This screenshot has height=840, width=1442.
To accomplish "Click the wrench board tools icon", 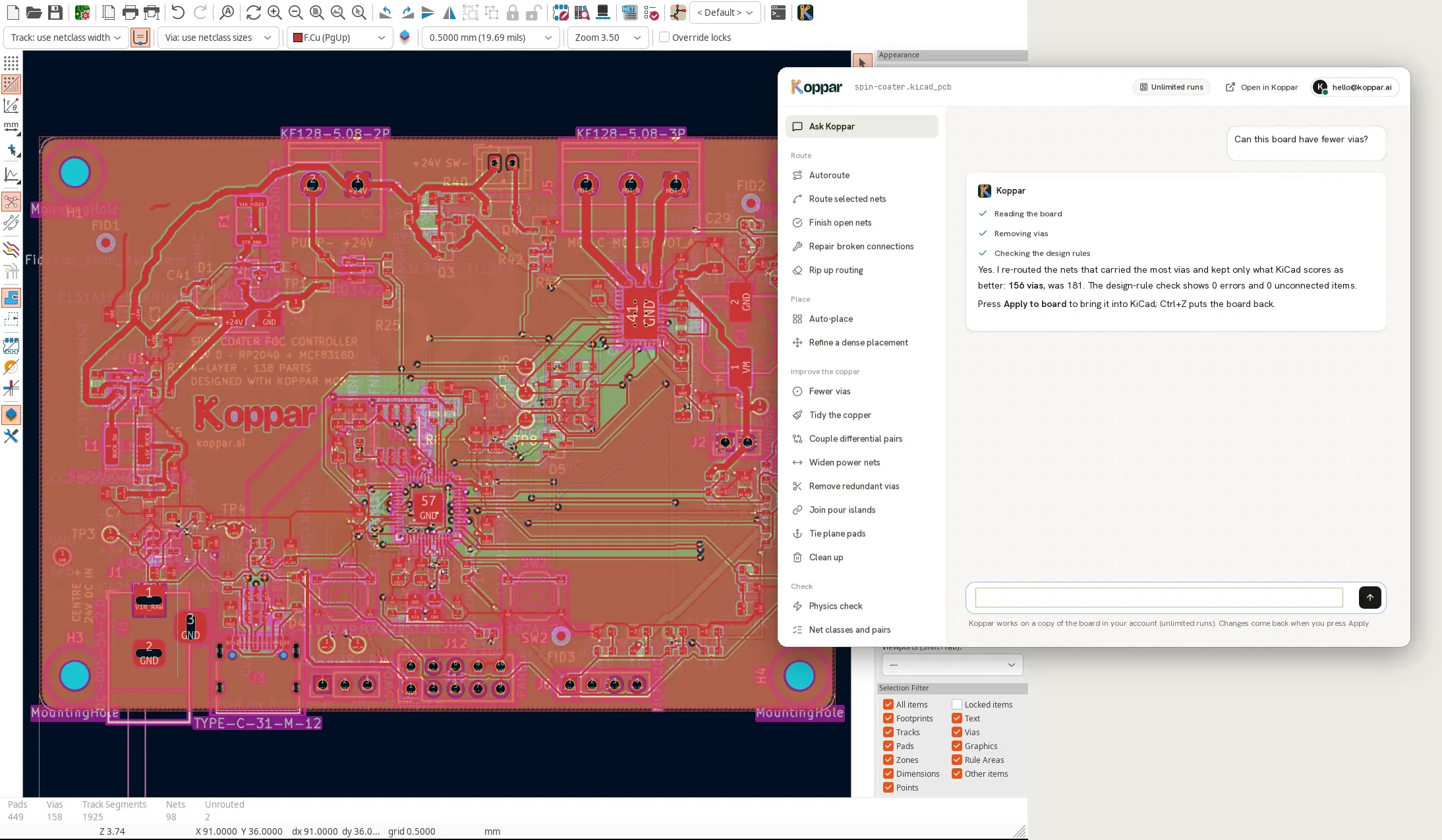I will coord(11,436).
